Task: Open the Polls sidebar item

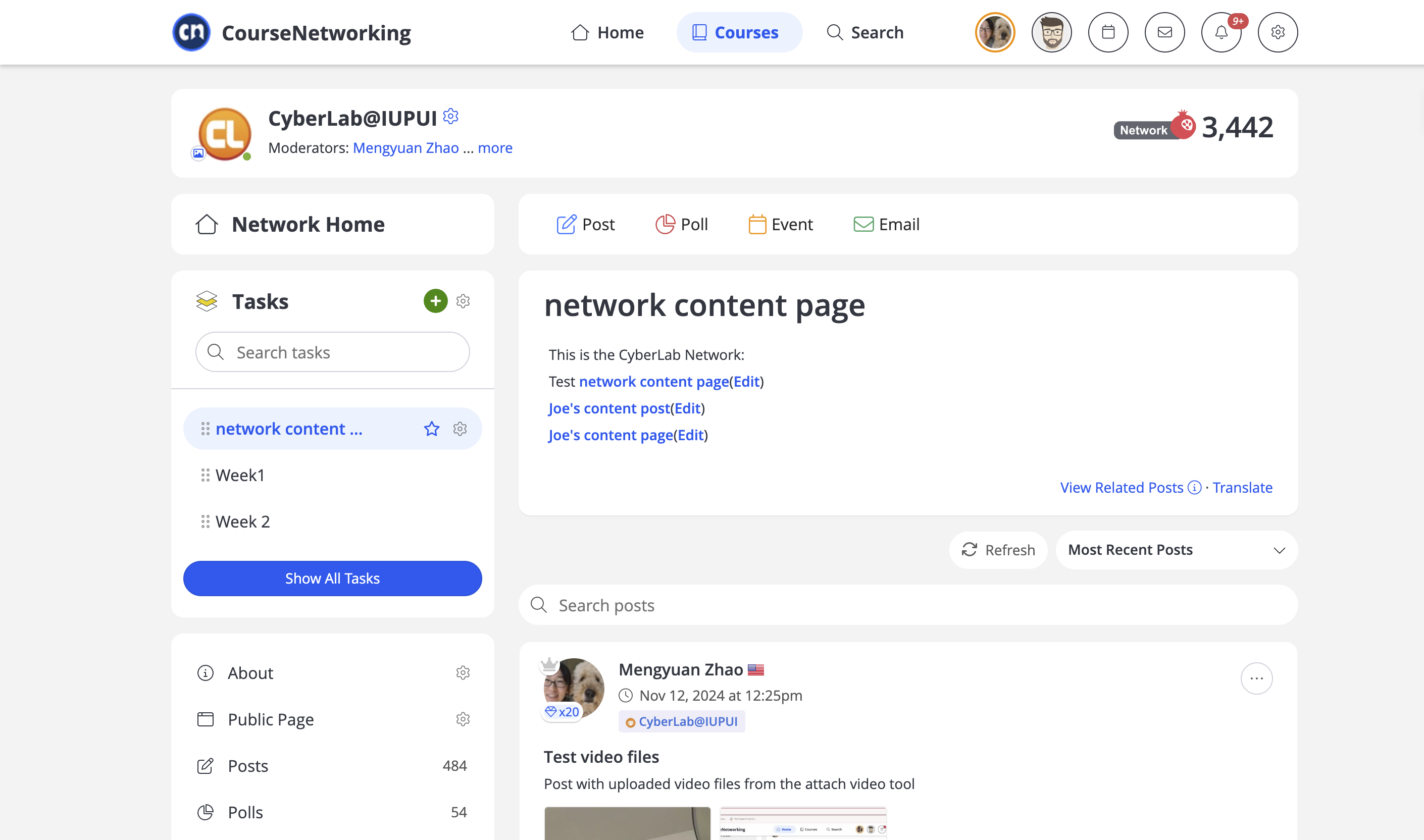Action: pos(245,812)
